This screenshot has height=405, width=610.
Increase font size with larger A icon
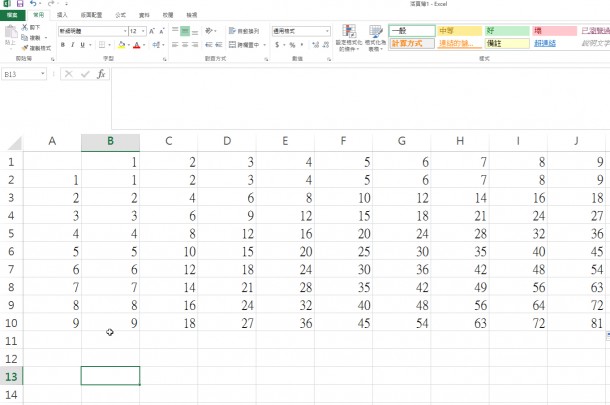152,31
